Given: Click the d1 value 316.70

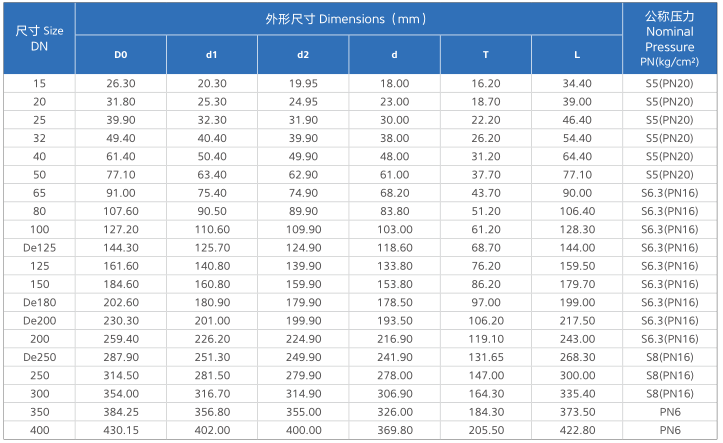Looking at the screenshot, I should [x=212, y=394].
